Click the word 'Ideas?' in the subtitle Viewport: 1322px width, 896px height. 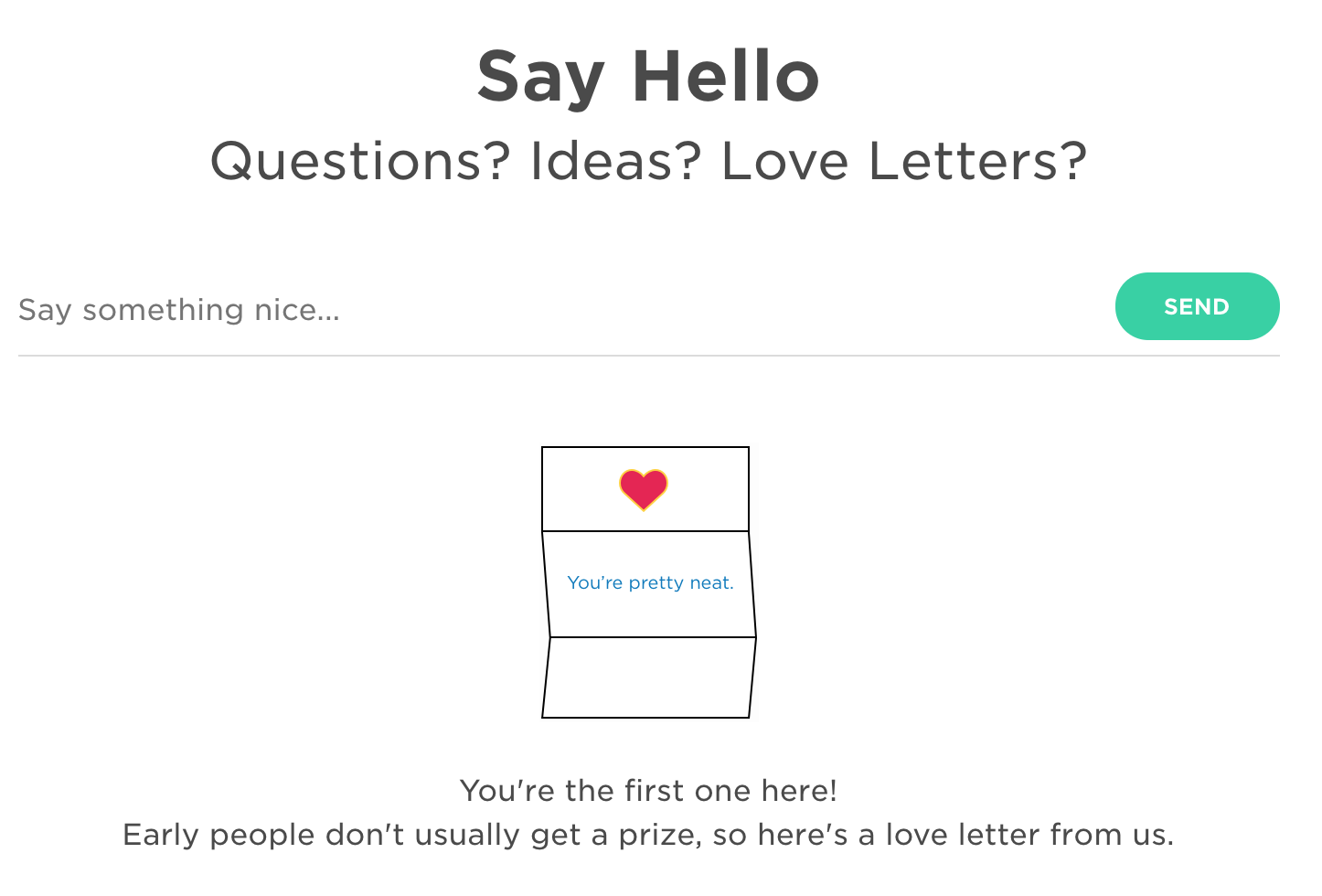615,161
